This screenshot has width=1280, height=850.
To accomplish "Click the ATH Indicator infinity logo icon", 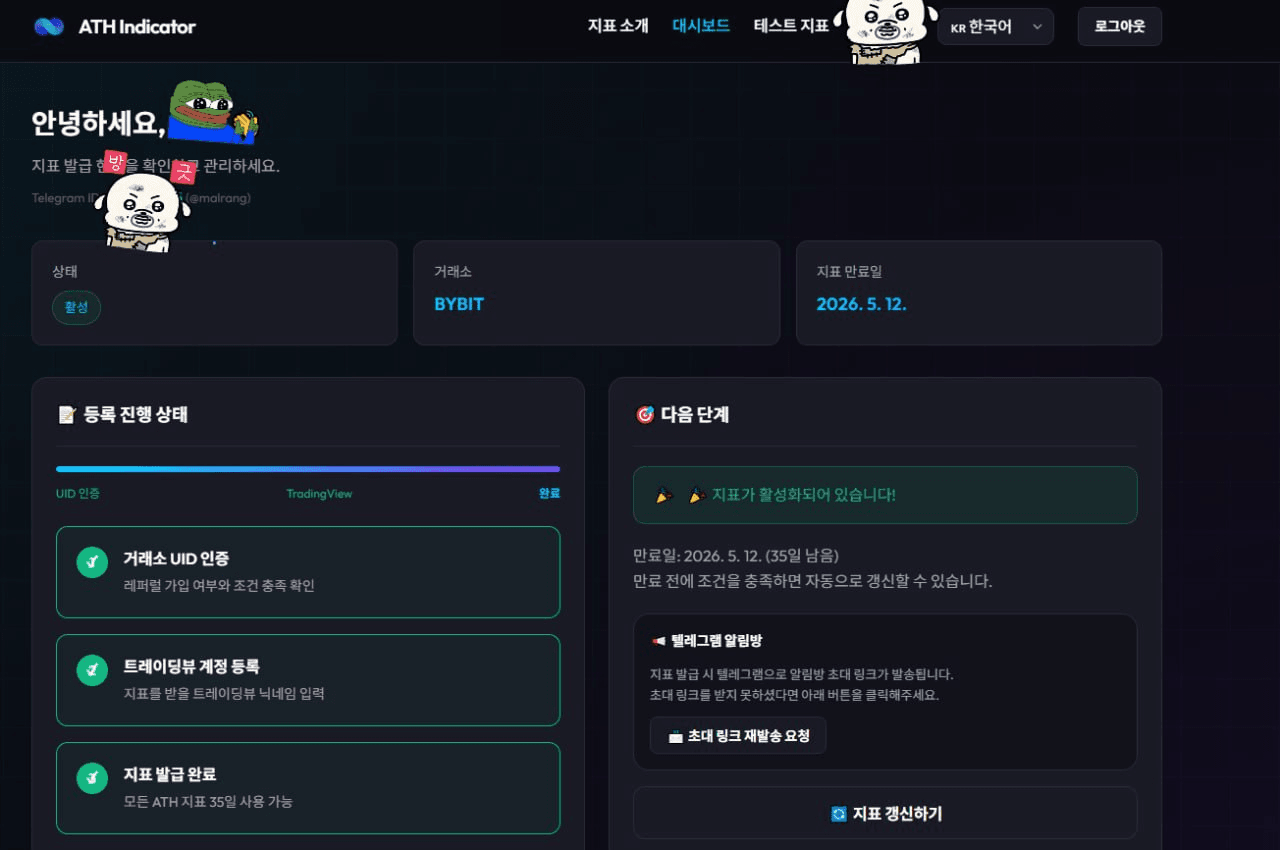I will click(x=49, y=27).
